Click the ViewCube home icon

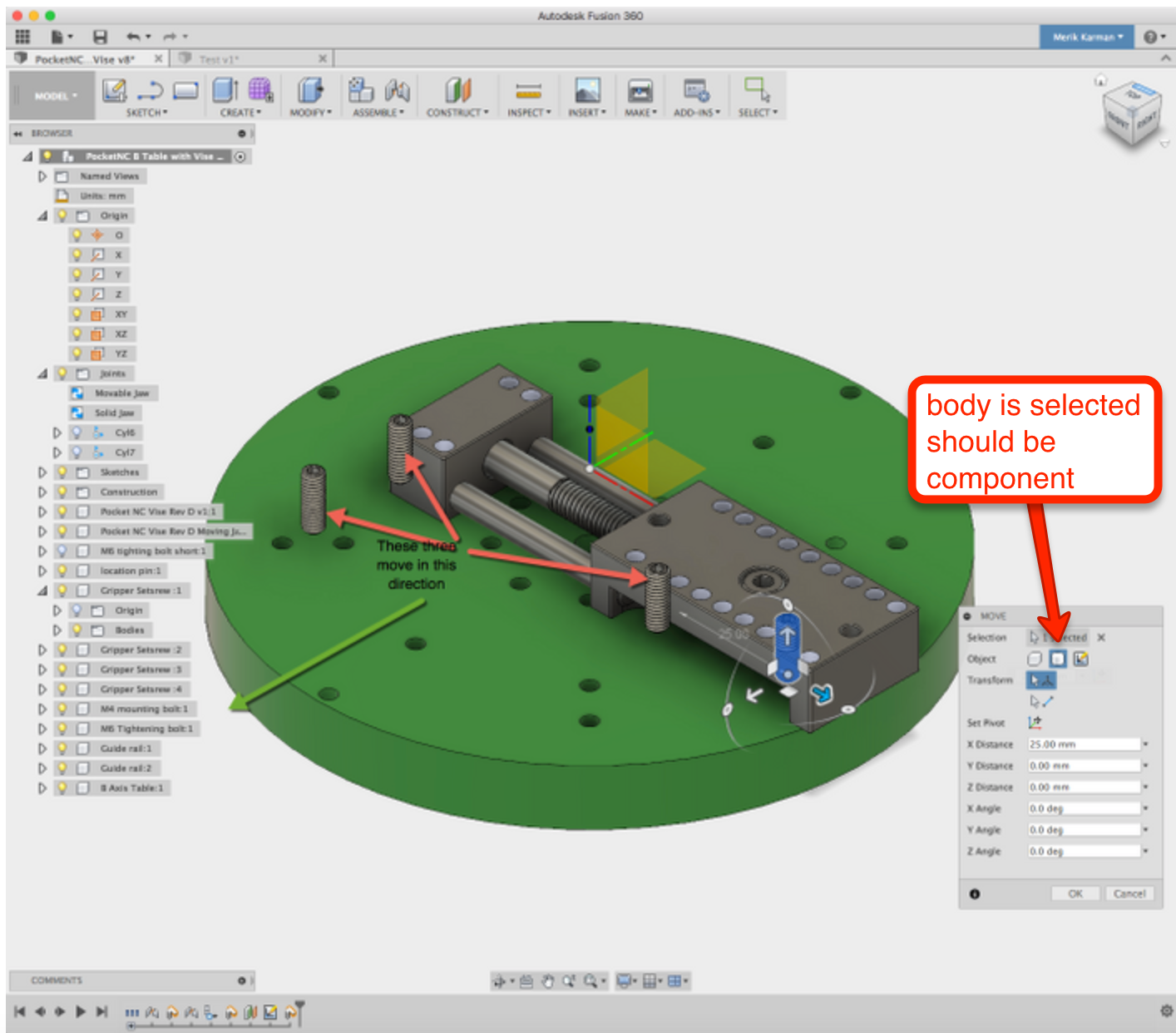1100,81
